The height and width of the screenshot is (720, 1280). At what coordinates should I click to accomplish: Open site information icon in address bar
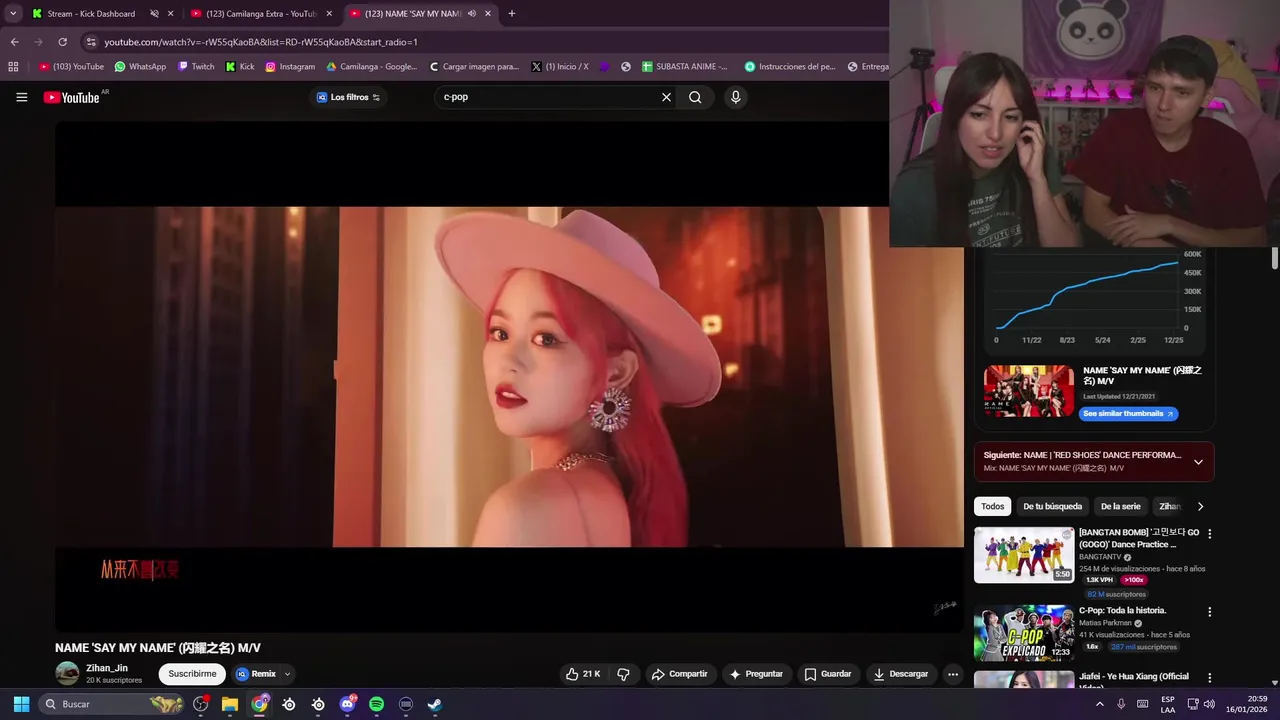(x=91, y=42)
